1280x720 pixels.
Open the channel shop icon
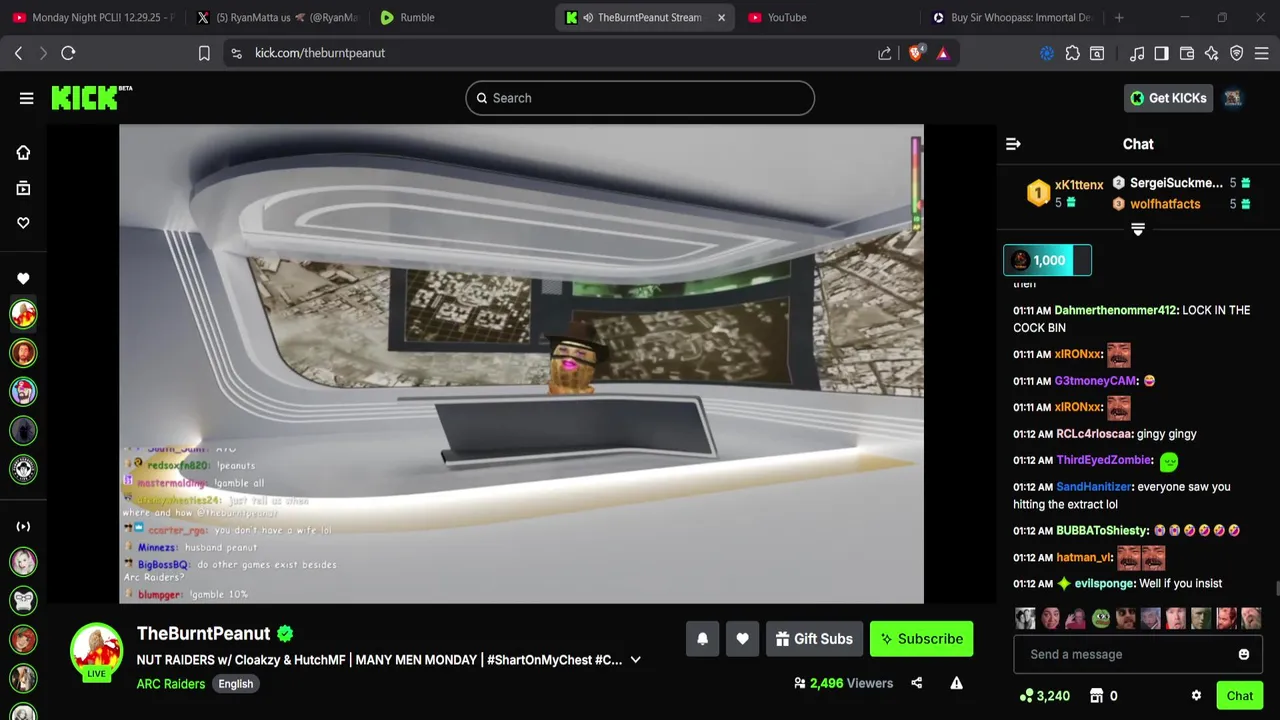click(1096, 696)
